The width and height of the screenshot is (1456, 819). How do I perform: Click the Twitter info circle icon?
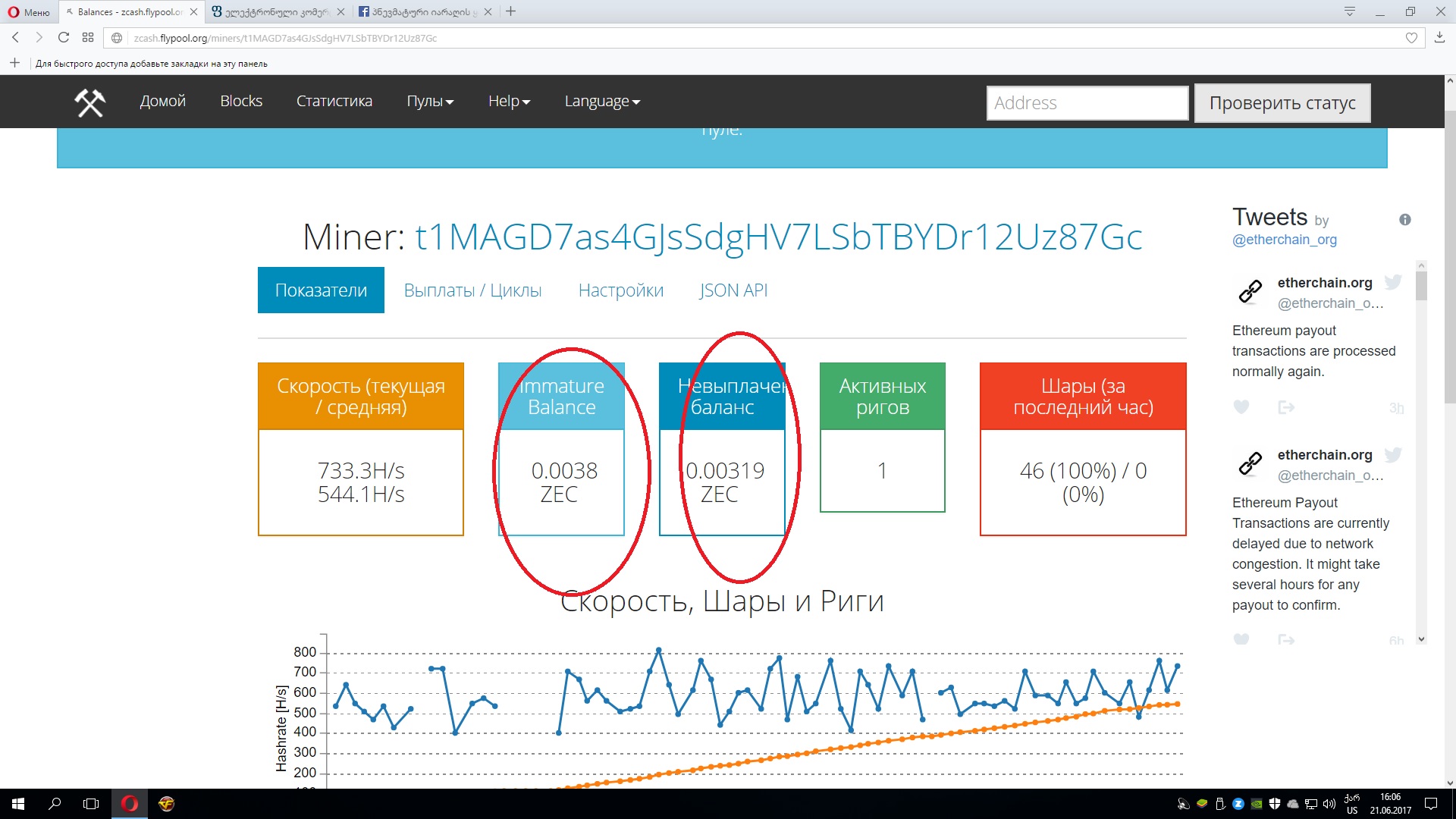coord(1404,220)
